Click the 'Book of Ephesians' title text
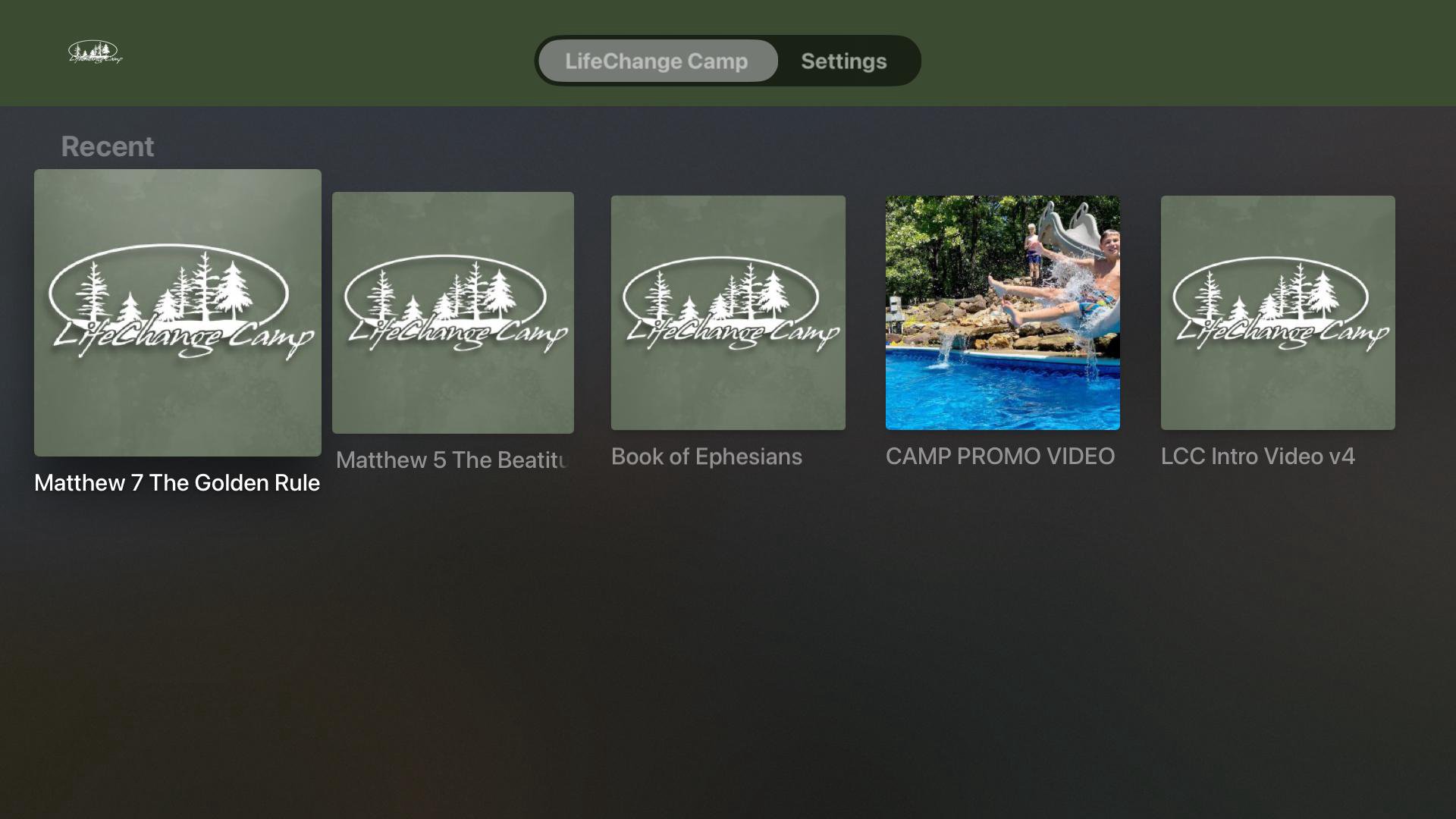This screenshot has width=1456, height=819. click(707, 457)
